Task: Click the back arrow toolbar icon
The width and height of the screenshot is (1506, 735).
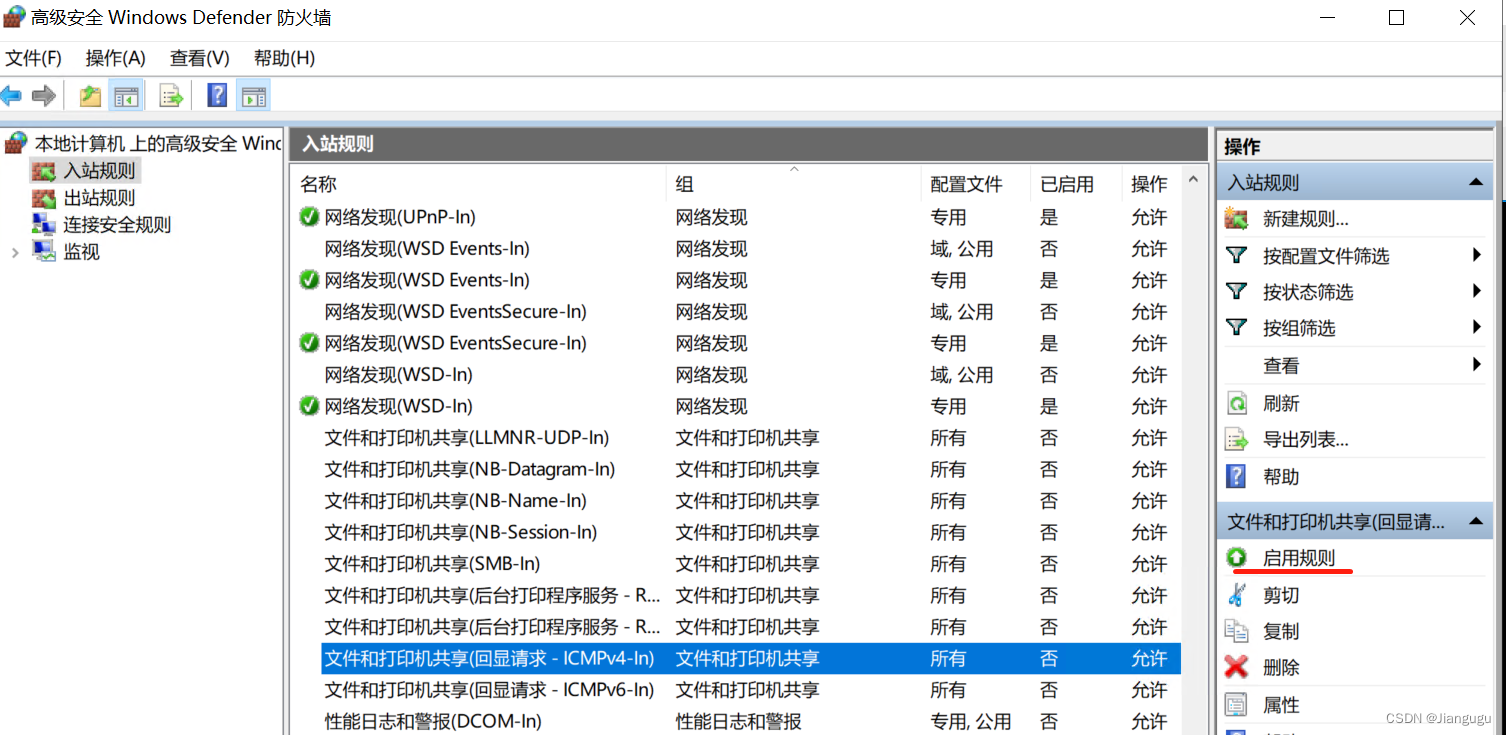Action: [12, 96]
